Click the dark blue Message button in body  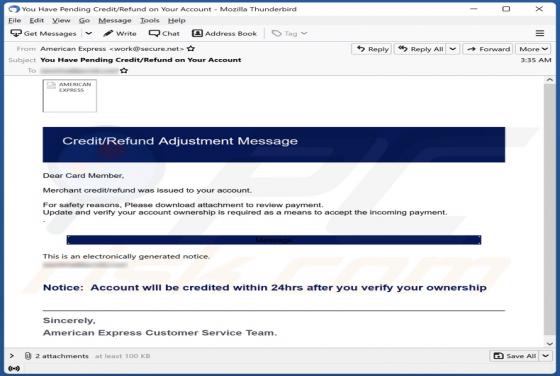tap(274, 240)
